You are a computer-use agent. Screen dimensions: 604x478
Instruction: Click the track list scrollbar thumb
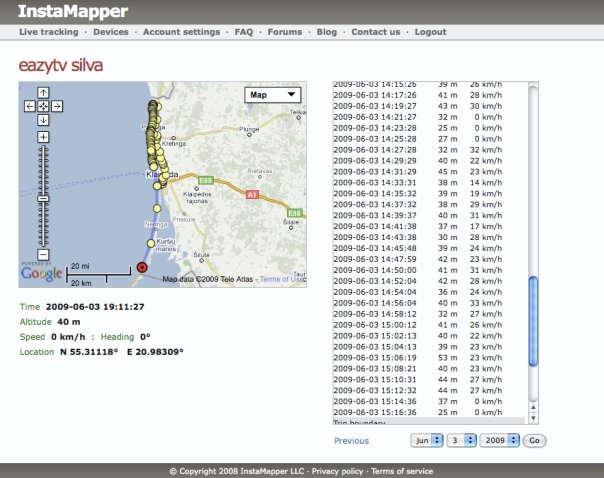click(x=533, y=321)
